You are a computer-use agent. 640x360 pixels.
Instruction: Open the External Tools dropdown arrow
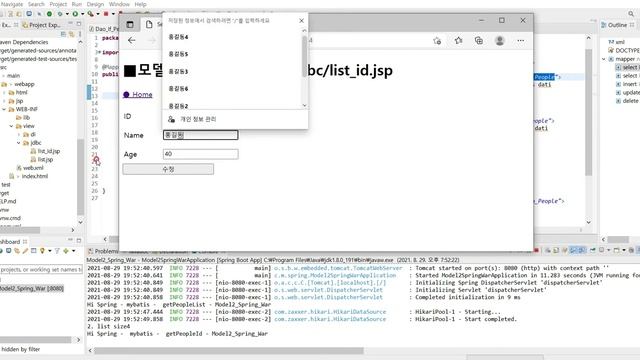(98, 14)
